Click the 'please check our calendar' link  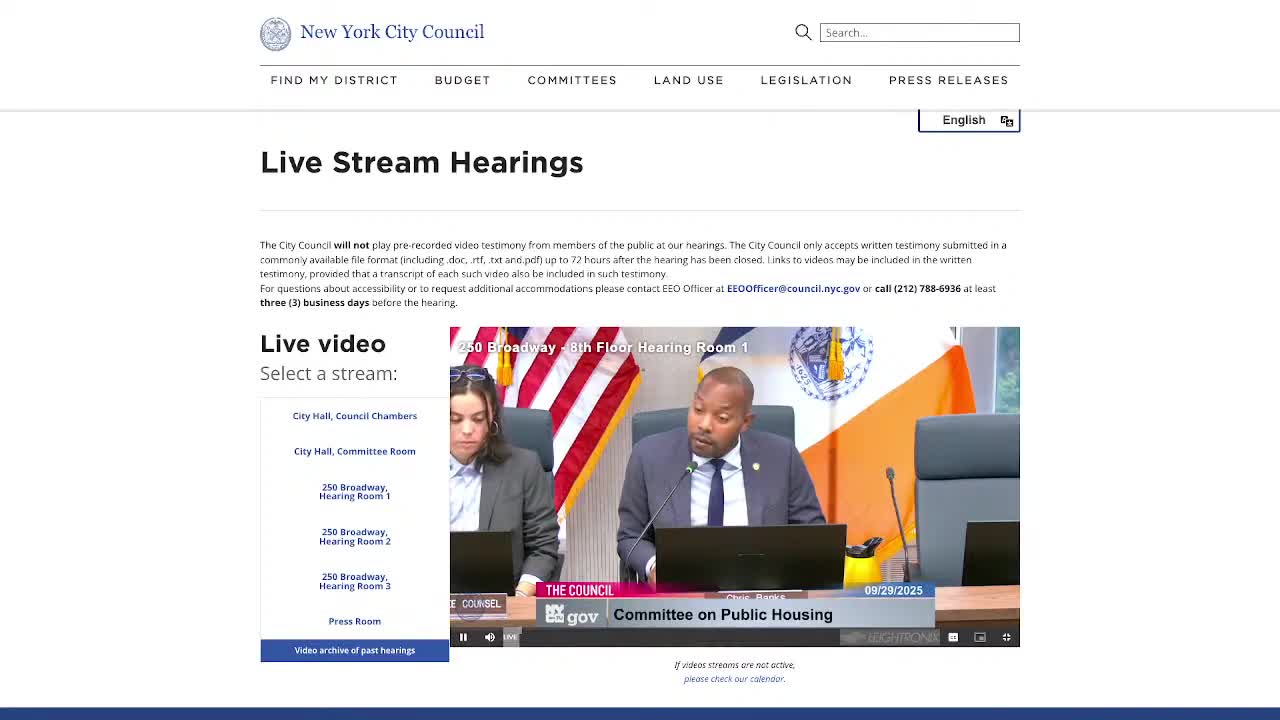tap(734, 679)
